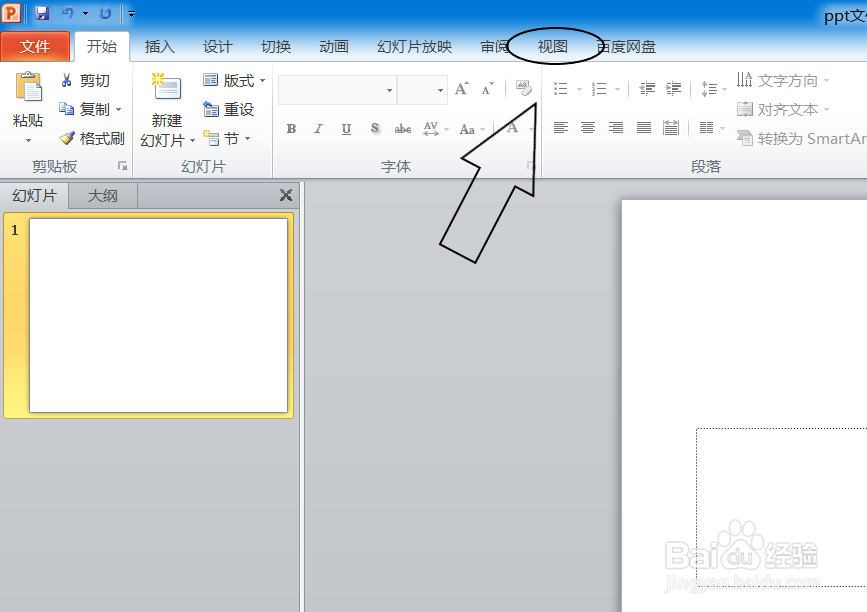This screenshot has height=612, width=867.
Task: Open the Character Spacing AV menu
Action: pos(435,129)
